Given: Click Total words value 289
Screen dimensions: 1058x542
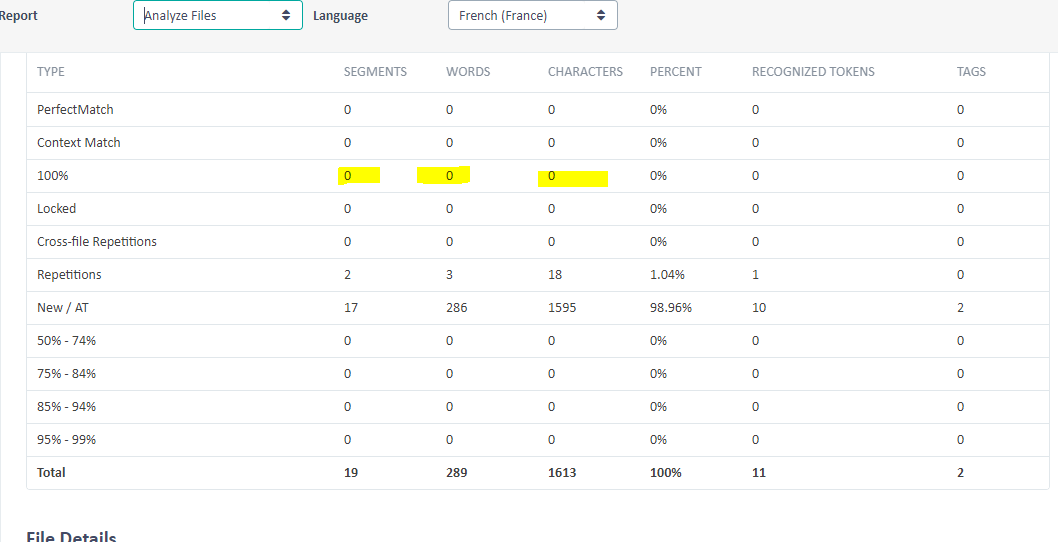Looking at the screenshot, I should (x=456, y=472).
